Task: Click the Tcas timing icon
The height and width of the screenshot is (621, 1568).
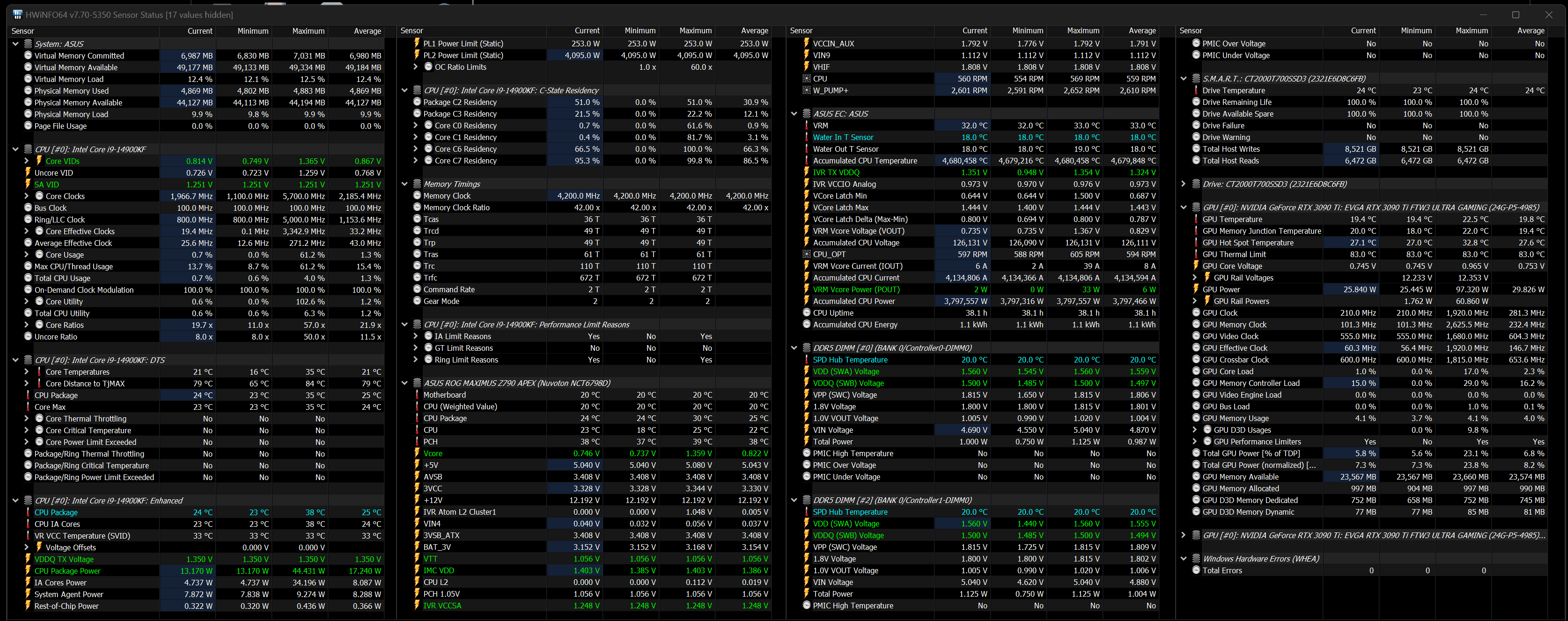Action: click(x=417, y=219)
